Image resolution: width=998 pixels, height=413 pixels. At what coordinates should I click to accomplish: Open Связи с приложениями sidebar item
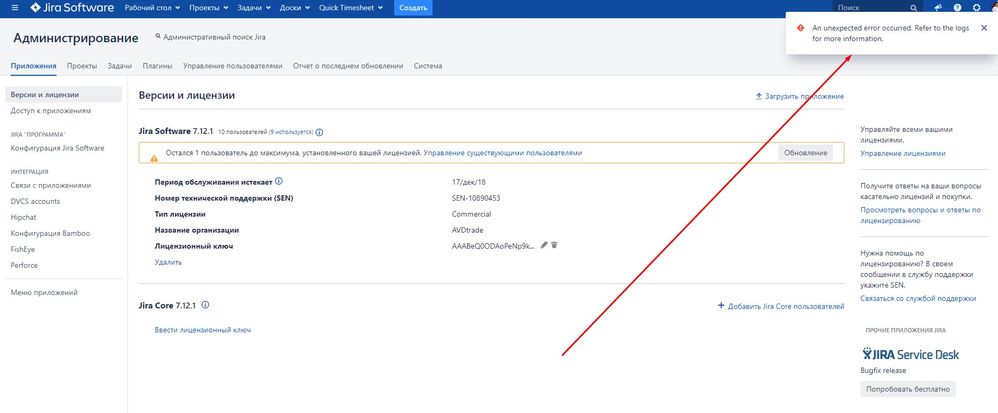tap(51, 186)
